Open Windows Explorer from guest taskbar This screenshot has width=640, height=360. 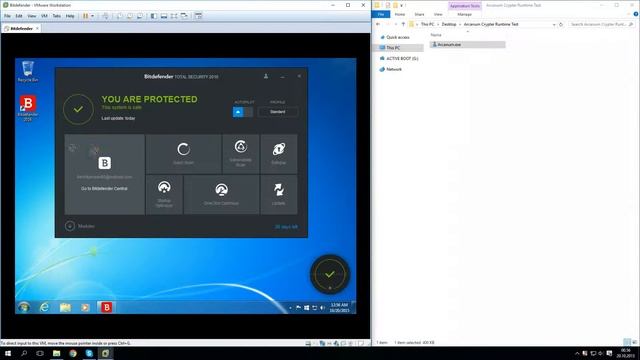65,307
